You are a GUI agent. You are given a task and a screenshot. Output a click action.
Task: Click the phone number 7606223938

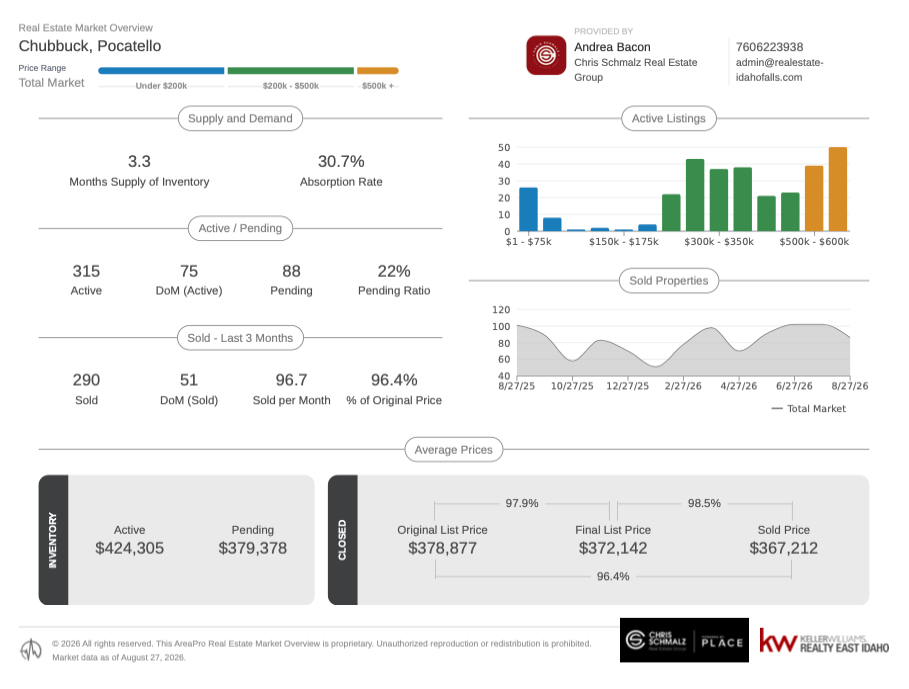point(769,47)
